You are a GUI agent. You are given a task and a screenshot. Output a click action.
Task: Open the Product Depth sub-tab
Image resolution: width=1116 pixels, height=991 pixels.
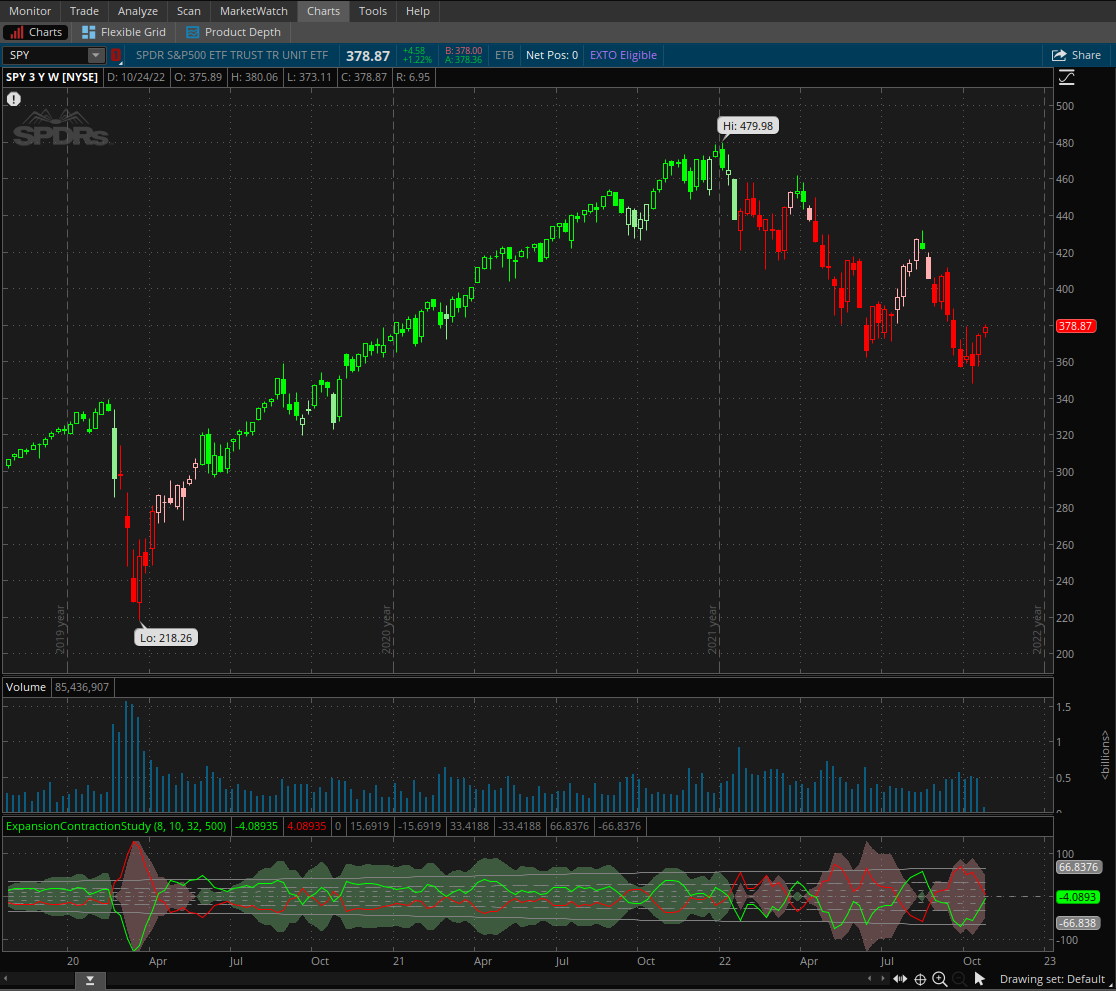point(233,32)
